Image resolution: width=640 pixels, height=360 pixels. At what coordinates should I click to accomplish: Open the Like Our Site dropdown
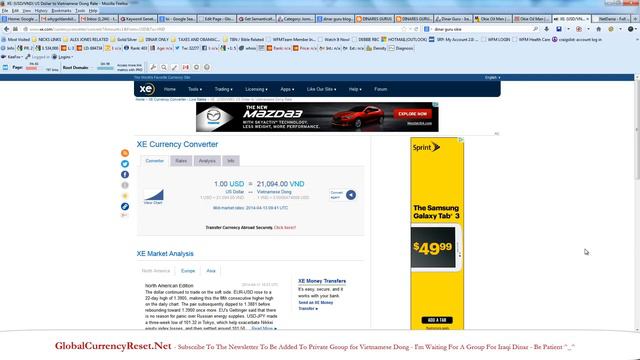point(321,89)
